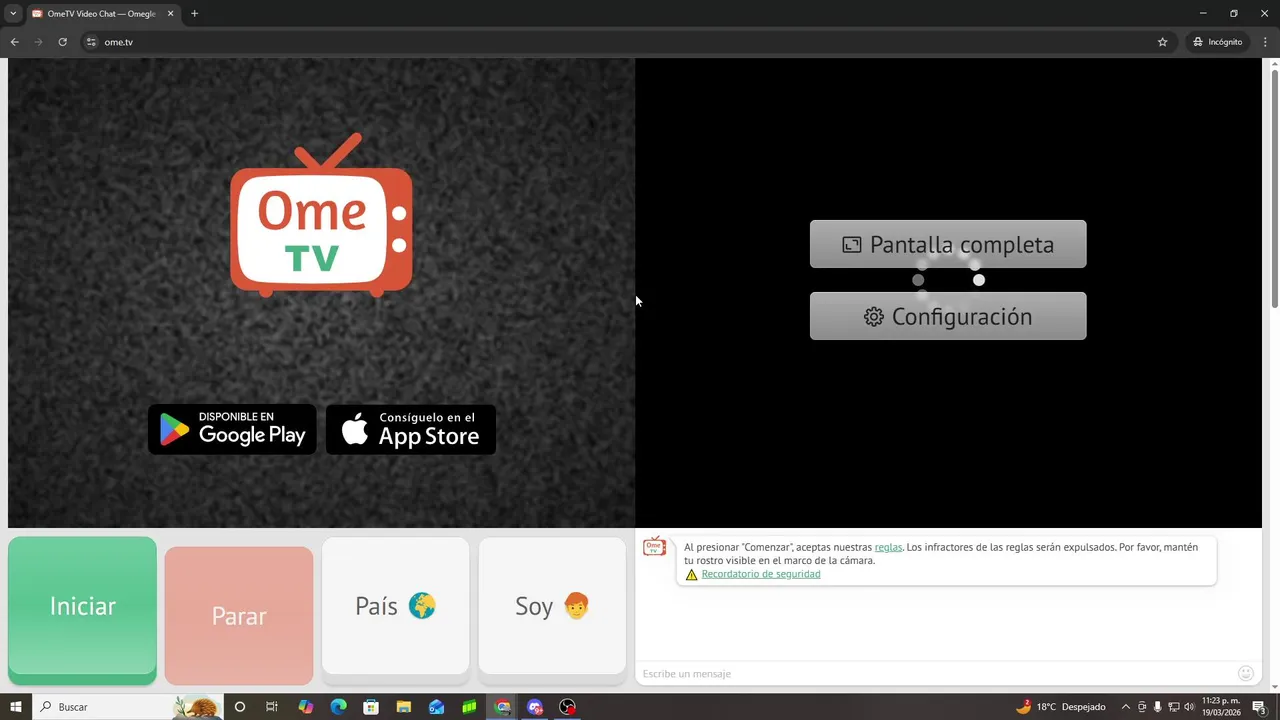Open the weather widget 18°C Despejado

(1061, 707)
